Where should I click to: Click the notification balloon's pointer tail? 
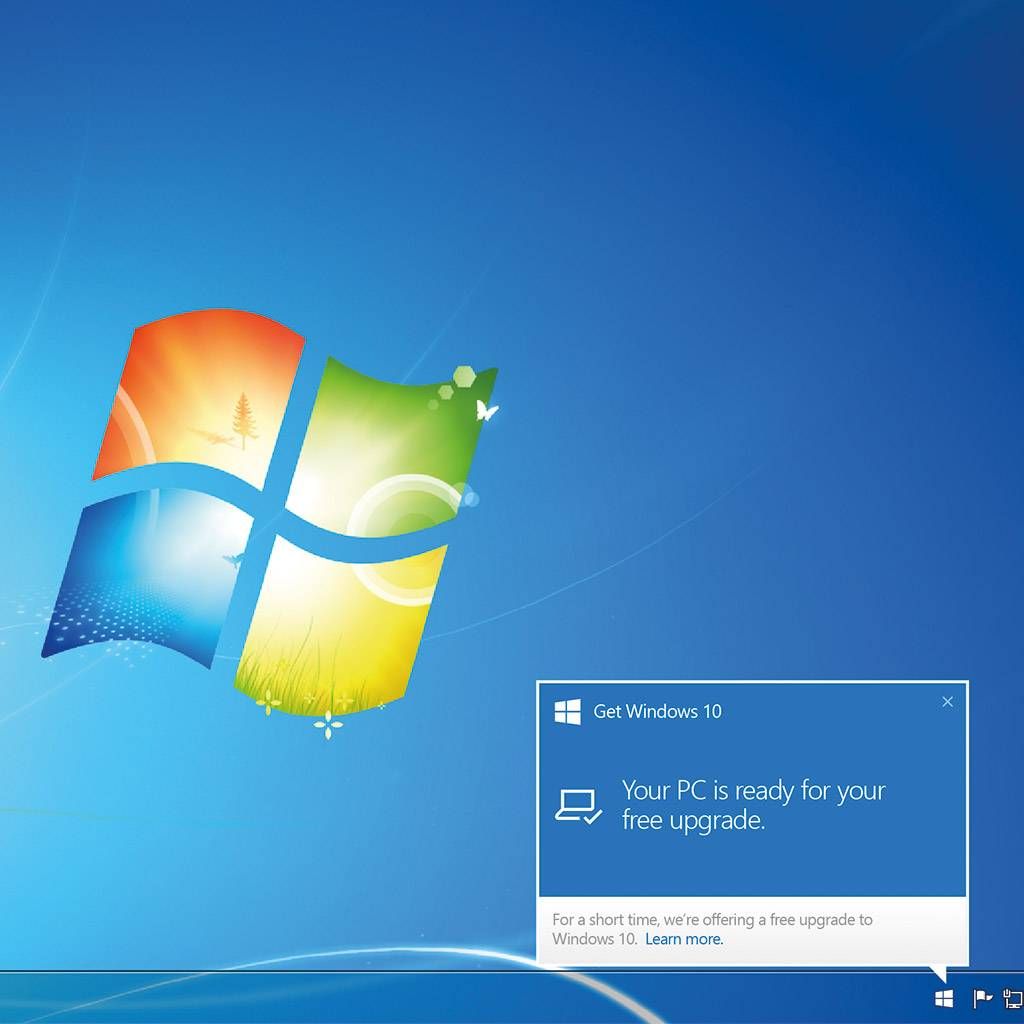(937, 973)
